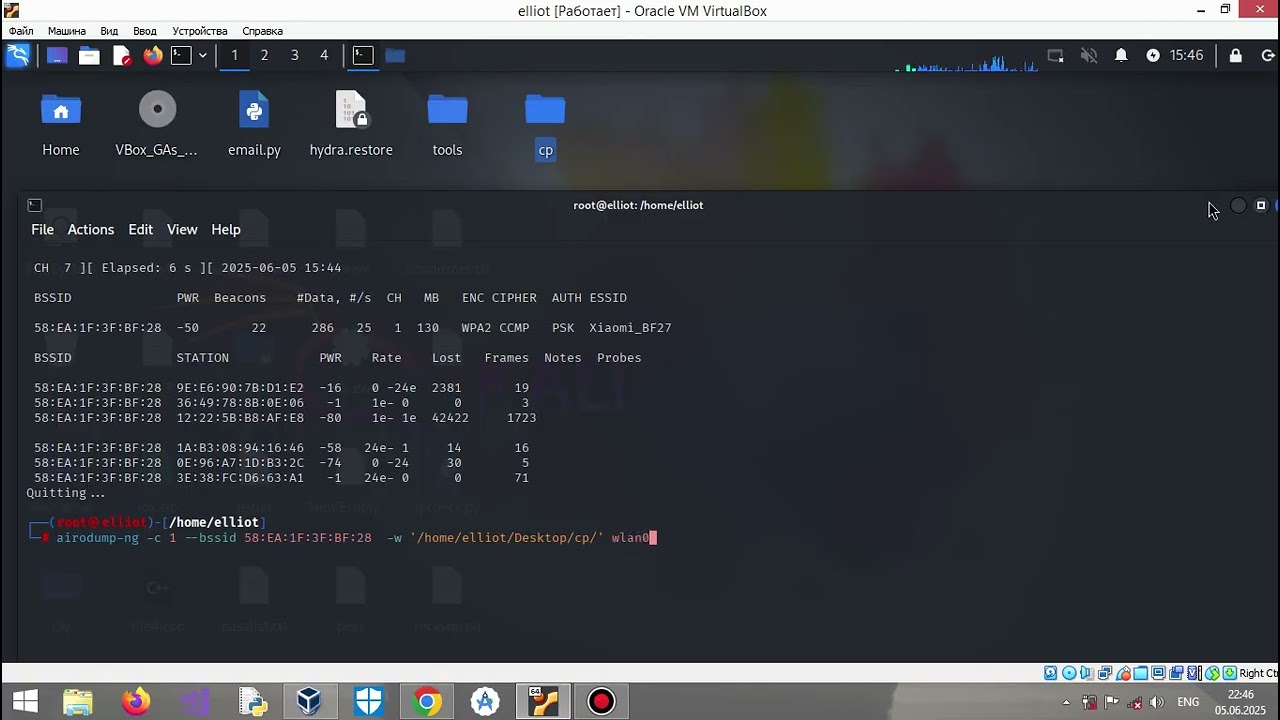
Task: Click station 9E:E6:90:7B:D1:E2
Action: point(240,388)
